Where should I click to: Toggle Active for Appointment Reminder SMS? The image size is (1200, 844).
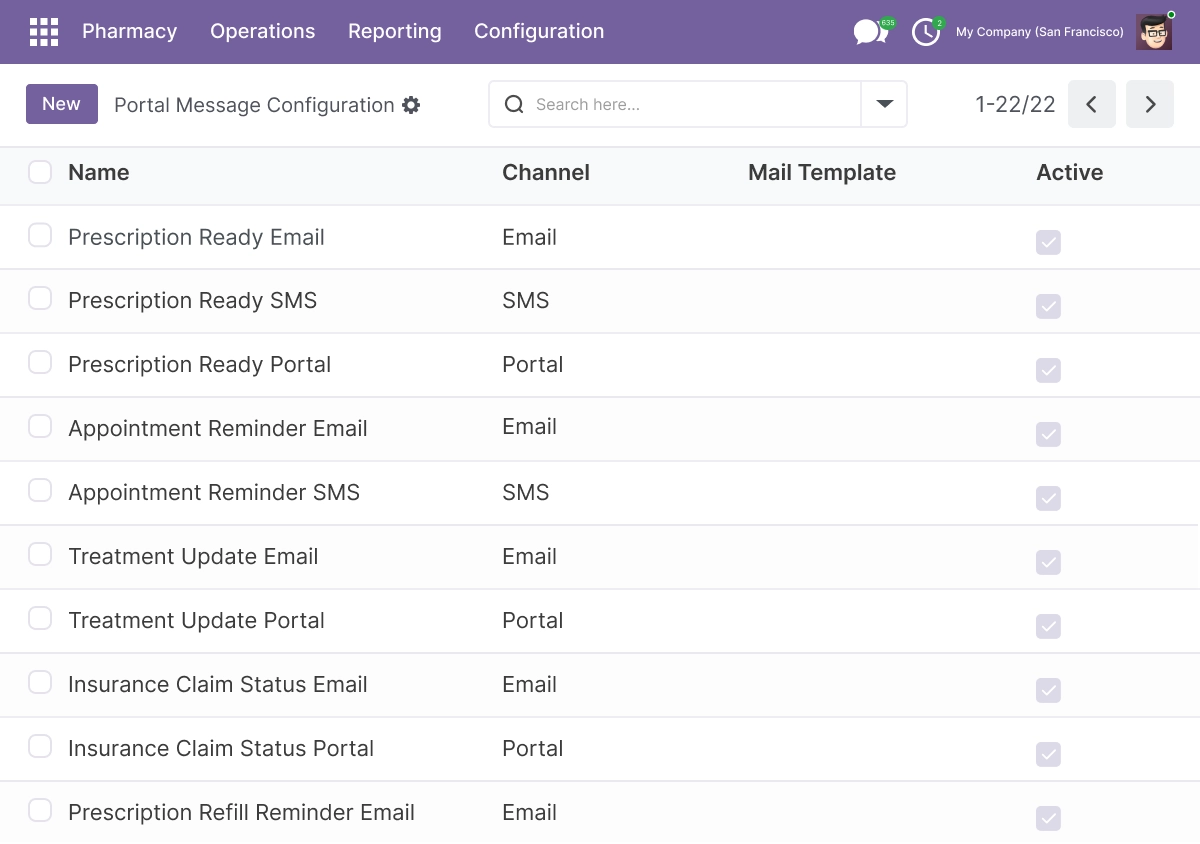click(1048, 498)
